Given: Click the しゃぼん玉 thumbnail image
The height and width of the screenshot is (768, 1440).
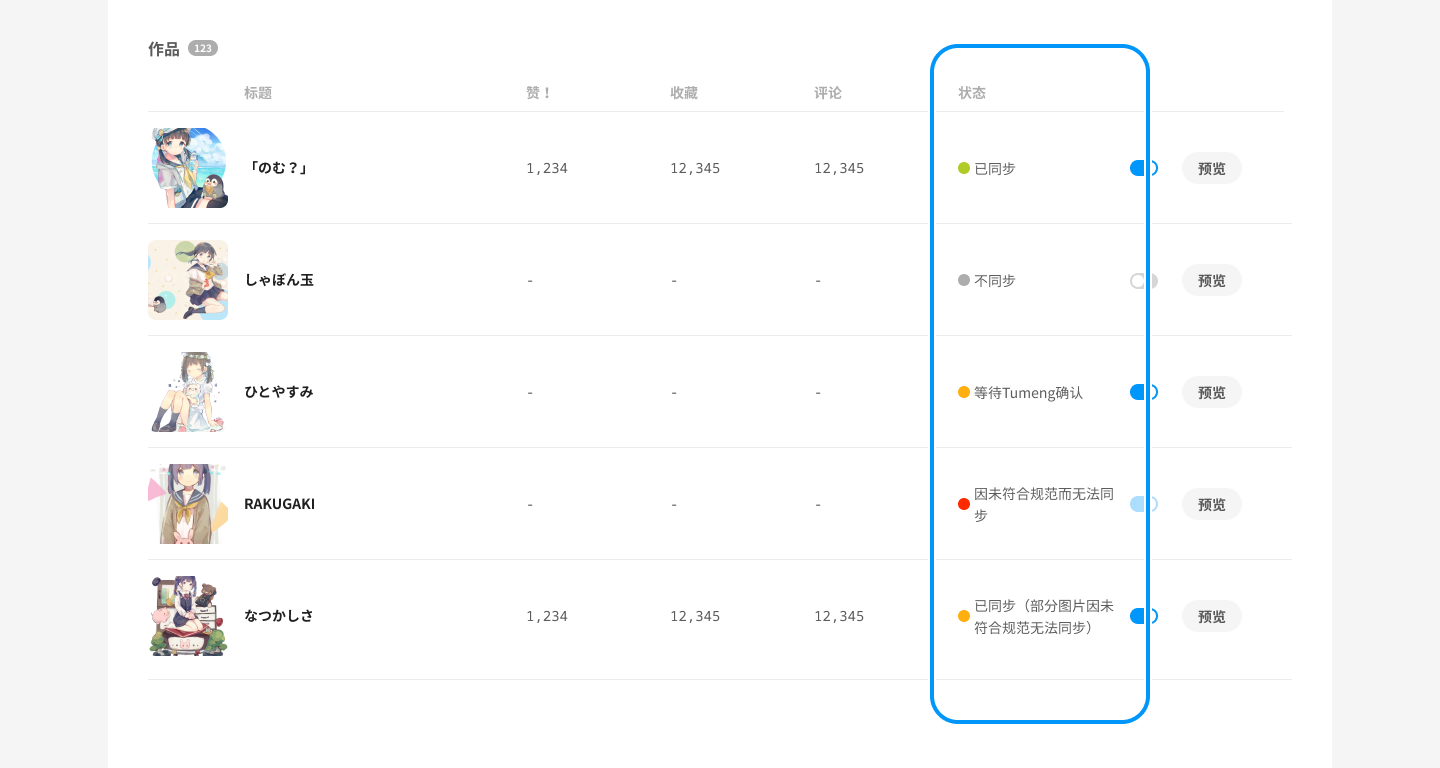Looking at the screenshot, I should point(188,280).
